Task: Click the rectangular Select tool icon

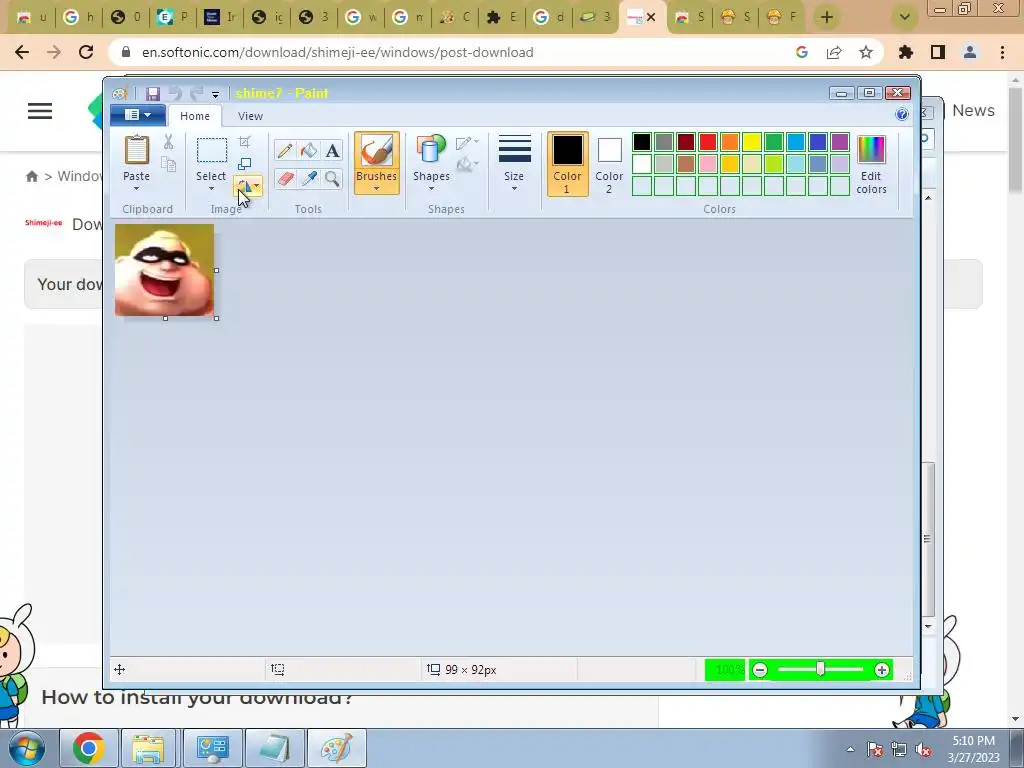Action: point(212,150)
